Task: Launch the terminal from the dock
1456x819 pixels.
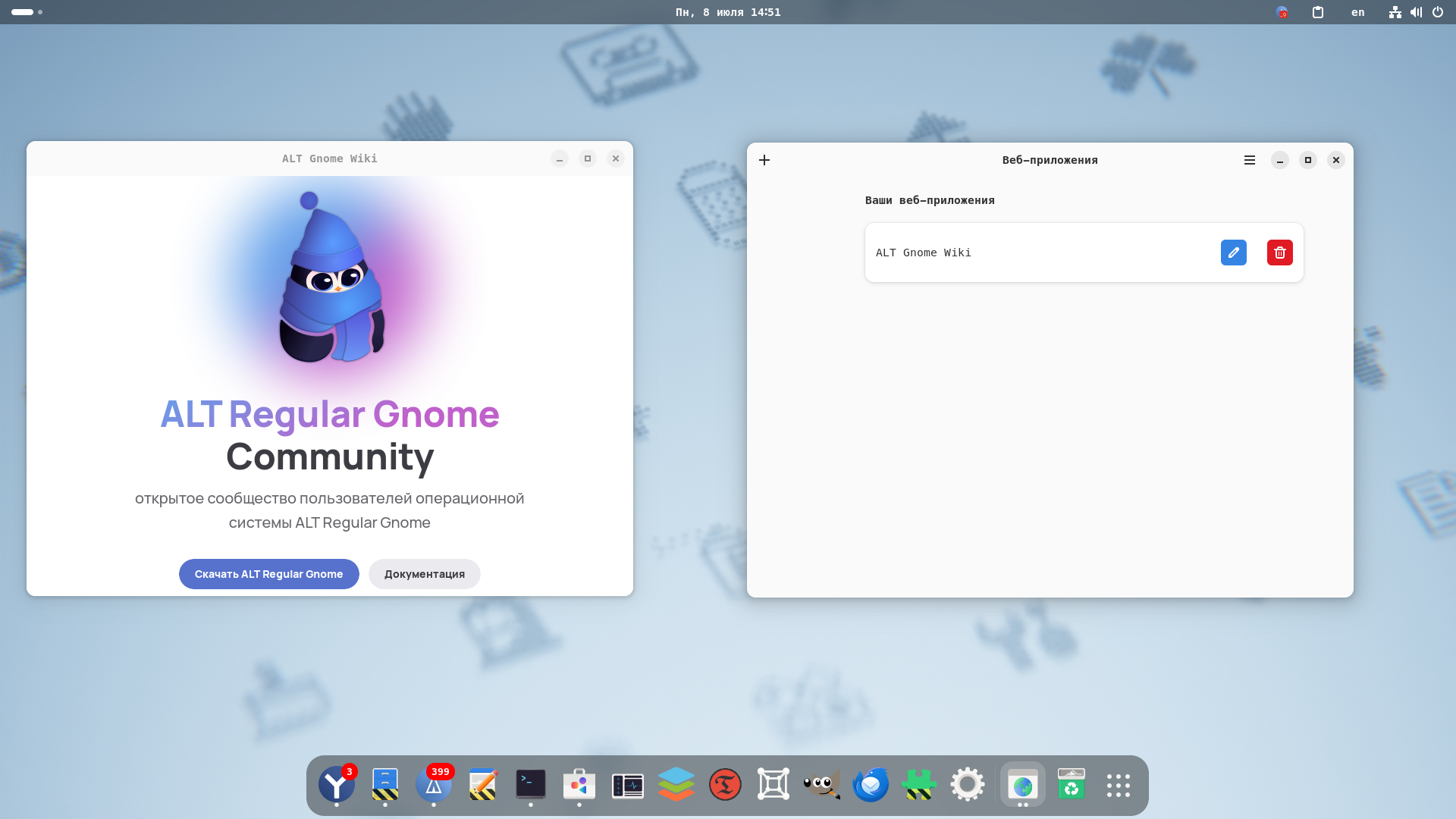Action: 531,785
